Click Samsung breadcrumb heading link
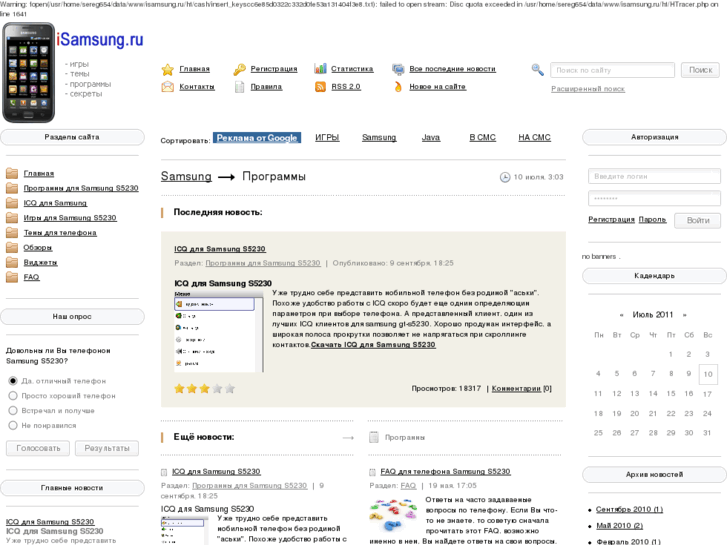 click(186, 177)
